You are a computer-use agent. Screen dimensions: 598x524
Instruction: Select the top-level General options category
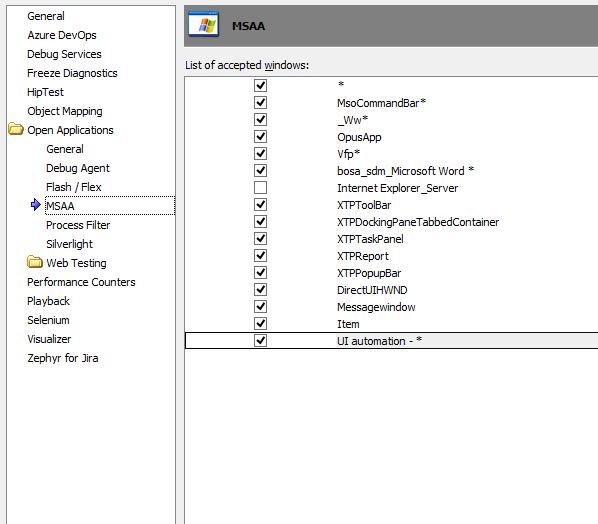46,16
